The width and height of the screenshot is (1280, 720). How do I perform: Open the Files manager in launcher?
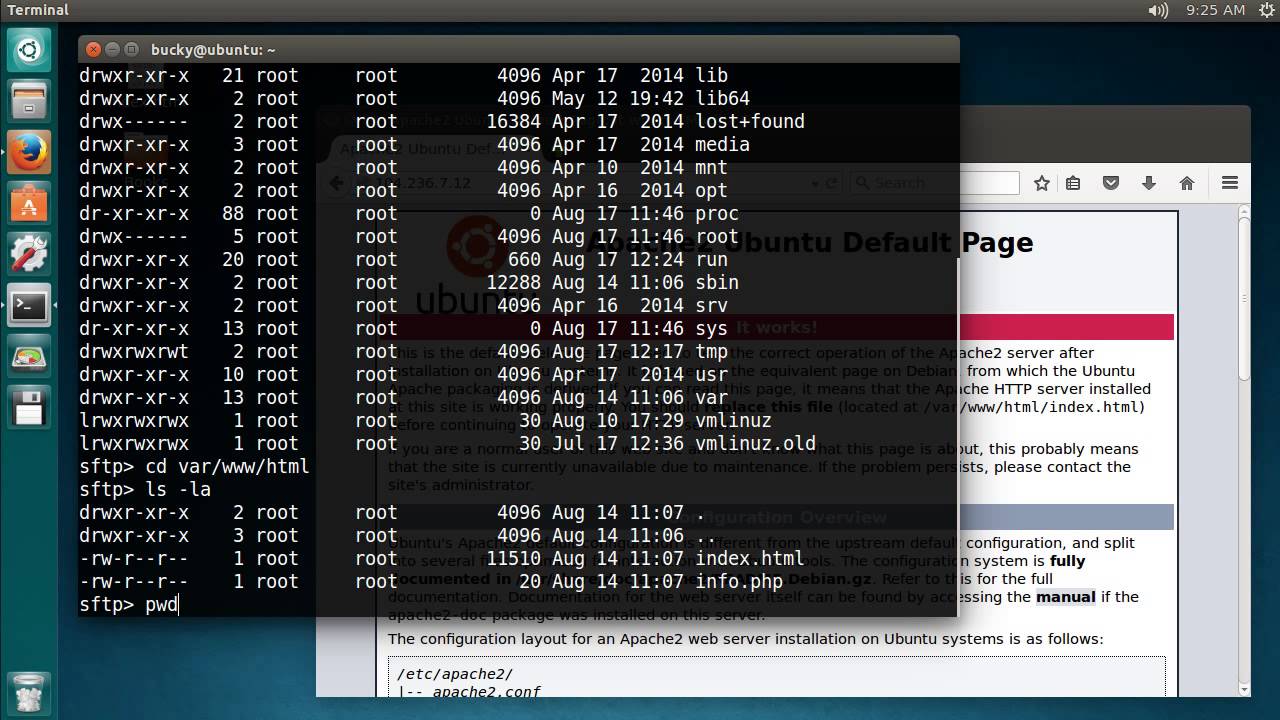click(x=29, y=101)
